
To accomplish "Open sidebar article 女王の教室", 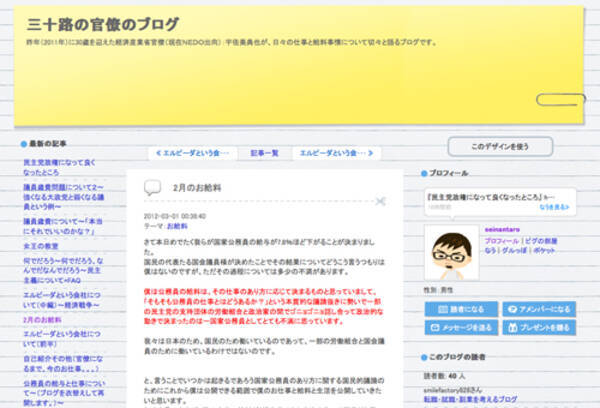I will tap(40, 246).
